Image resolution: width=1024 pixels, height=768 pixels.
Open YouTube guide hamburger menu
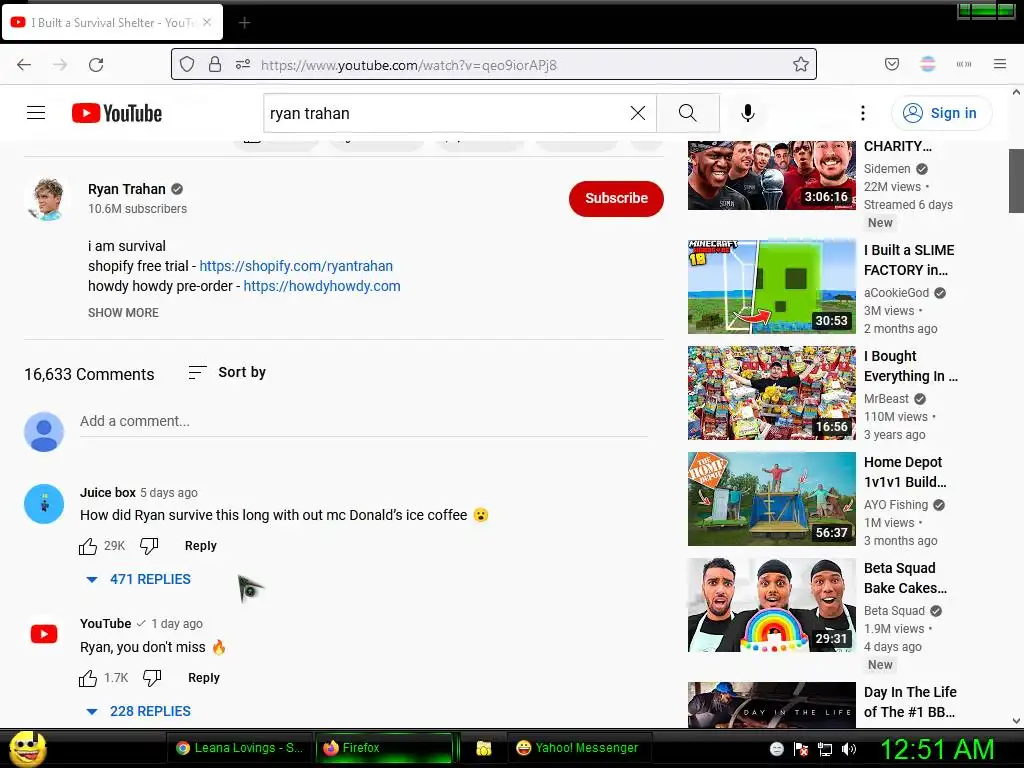tap(36, 113)
